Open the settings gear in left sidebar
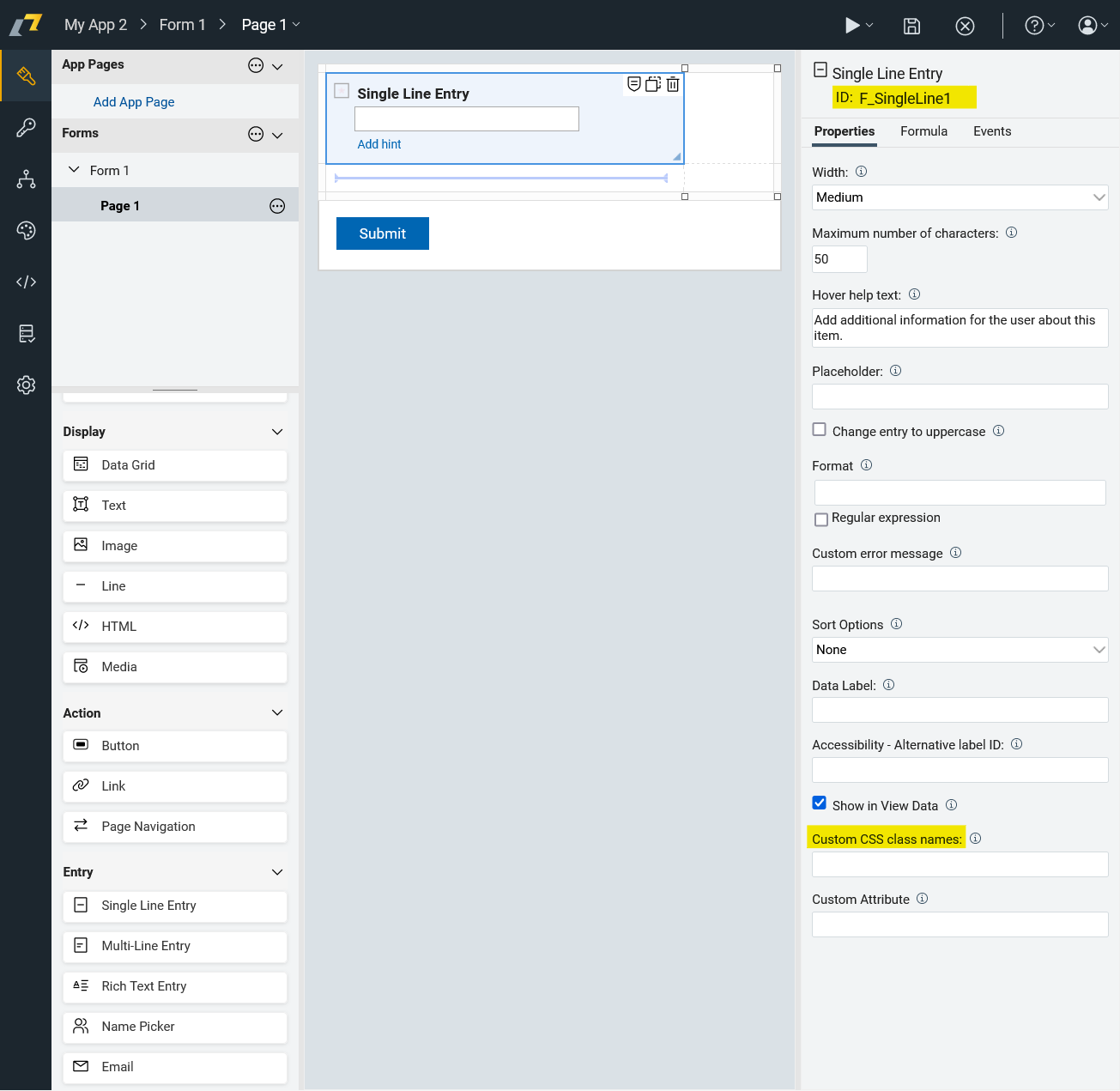Screen dimensions: 1120x1091 (x=26, y=385)
